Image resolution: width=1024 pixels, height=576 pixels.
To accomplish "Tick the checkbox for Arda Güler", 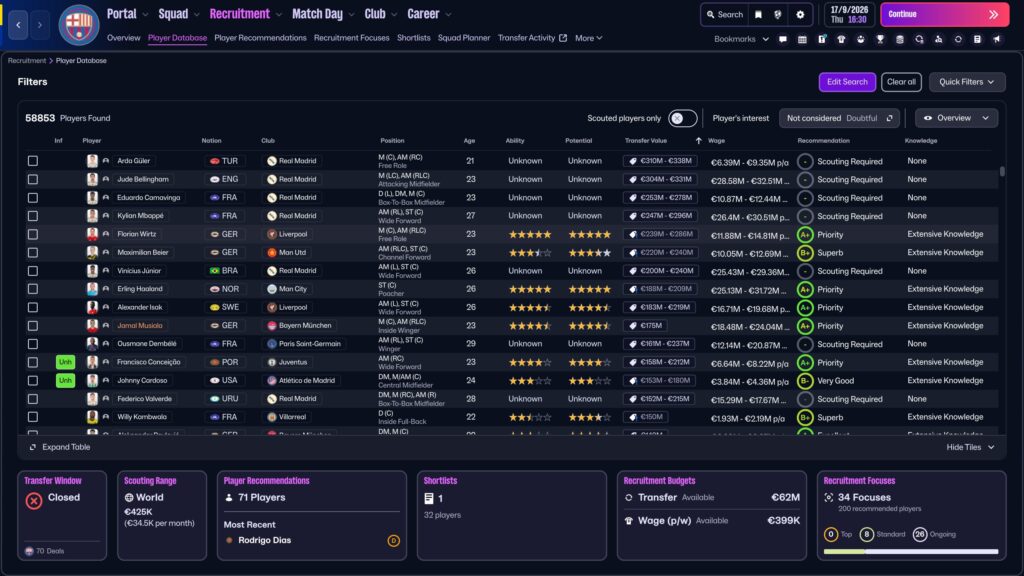I will pyautogui.click(x=33, y=161).
